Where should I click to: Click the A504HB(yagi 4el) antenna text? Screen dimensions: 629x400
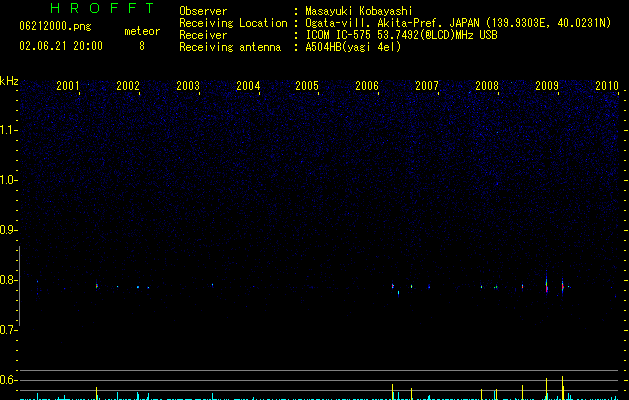(353, 47)
